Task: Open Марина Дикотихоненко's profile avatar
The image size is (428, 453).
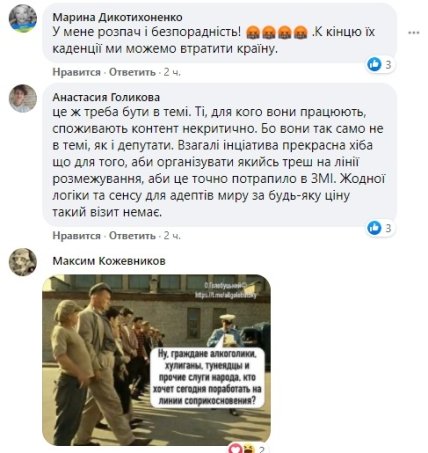Action: click(x=23, y=19)
